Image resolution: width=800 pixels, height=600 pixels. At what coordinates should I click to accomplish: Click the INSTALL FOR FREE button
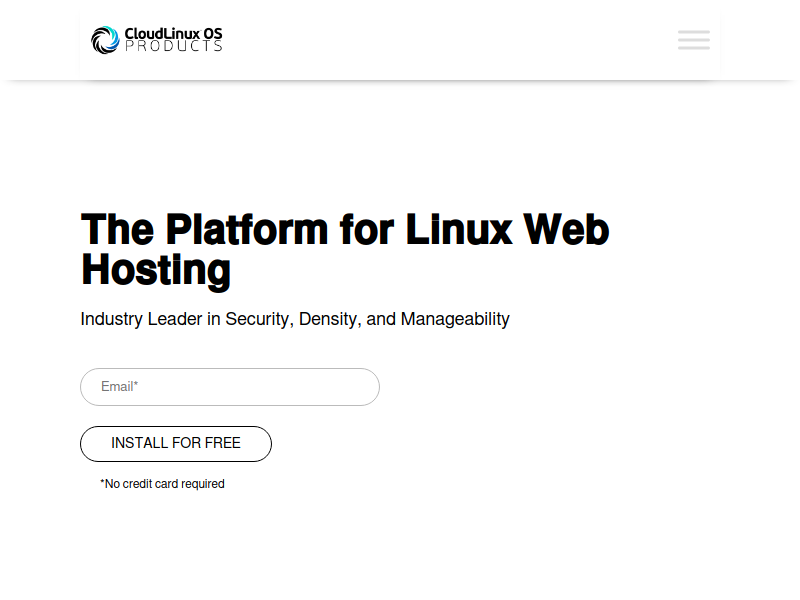pyautogui.click(x=176, y=443)
